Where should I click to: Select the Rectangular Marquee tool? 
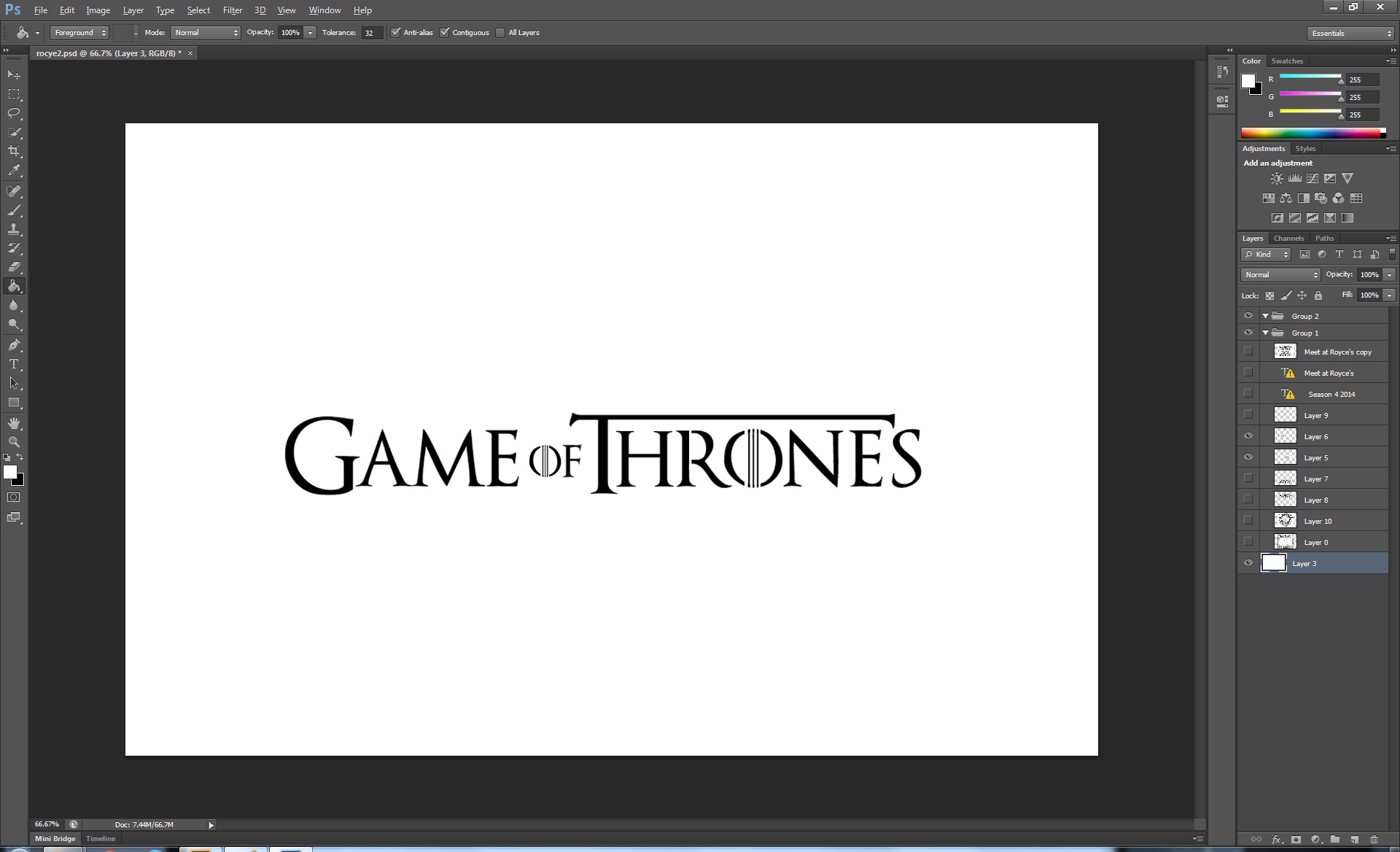tap(14, 94)
